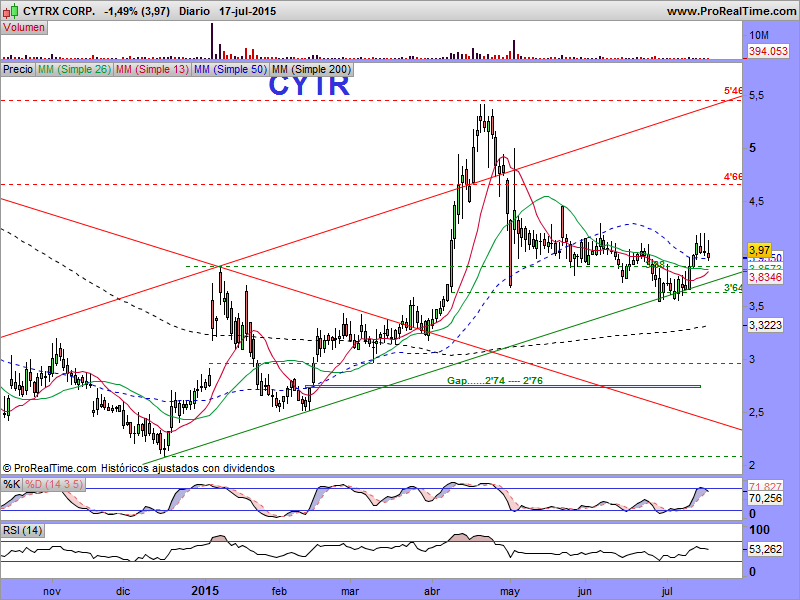Select the 71,827 stochastic value tag

tap(765, 486)
